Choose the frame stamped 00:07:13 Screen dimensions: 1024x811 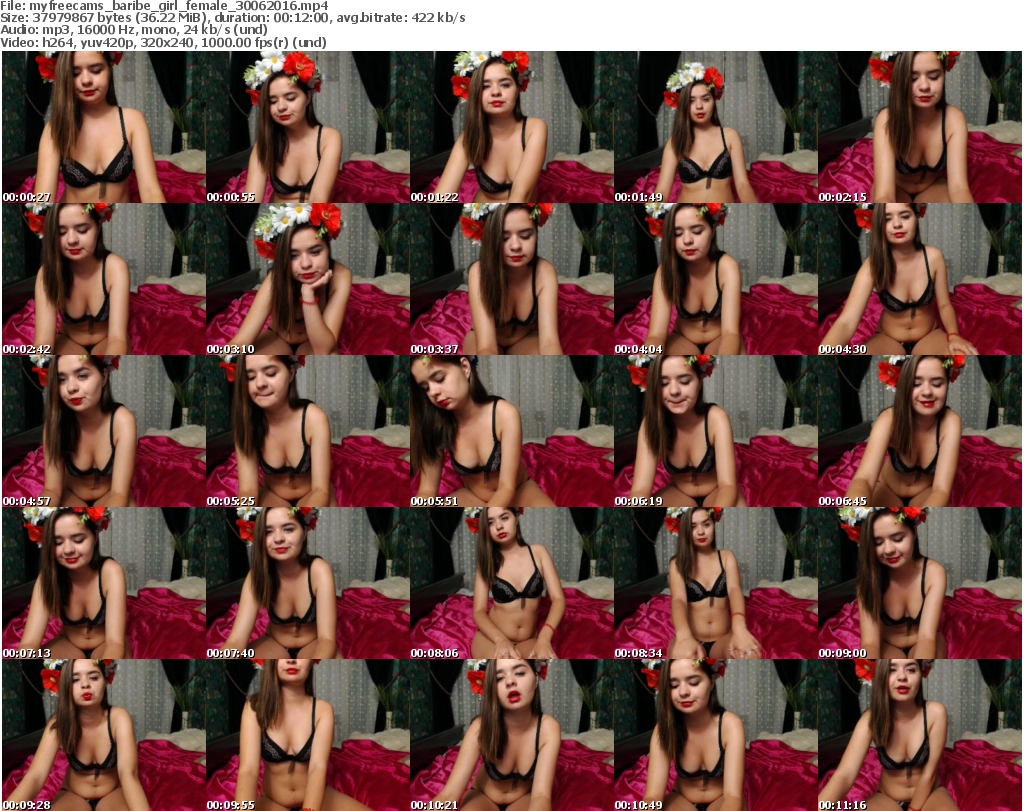point(104,584)
